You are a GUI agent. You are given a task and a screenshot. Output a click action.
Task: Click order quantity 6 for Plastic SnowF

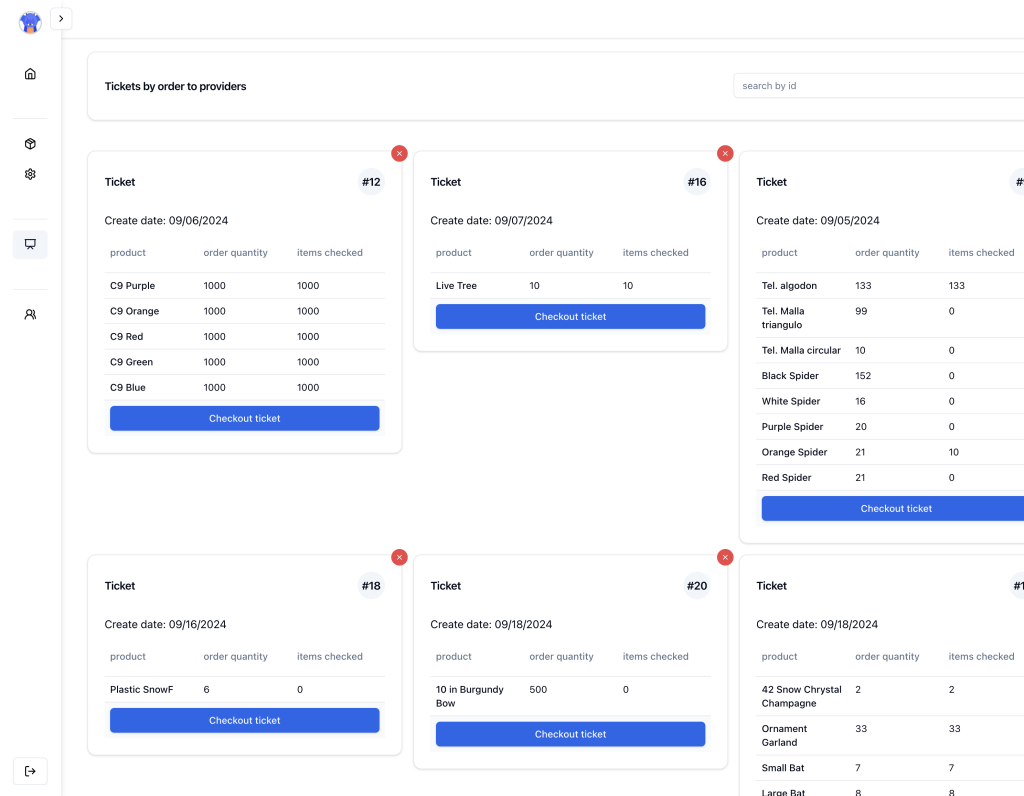coord(206,690)
